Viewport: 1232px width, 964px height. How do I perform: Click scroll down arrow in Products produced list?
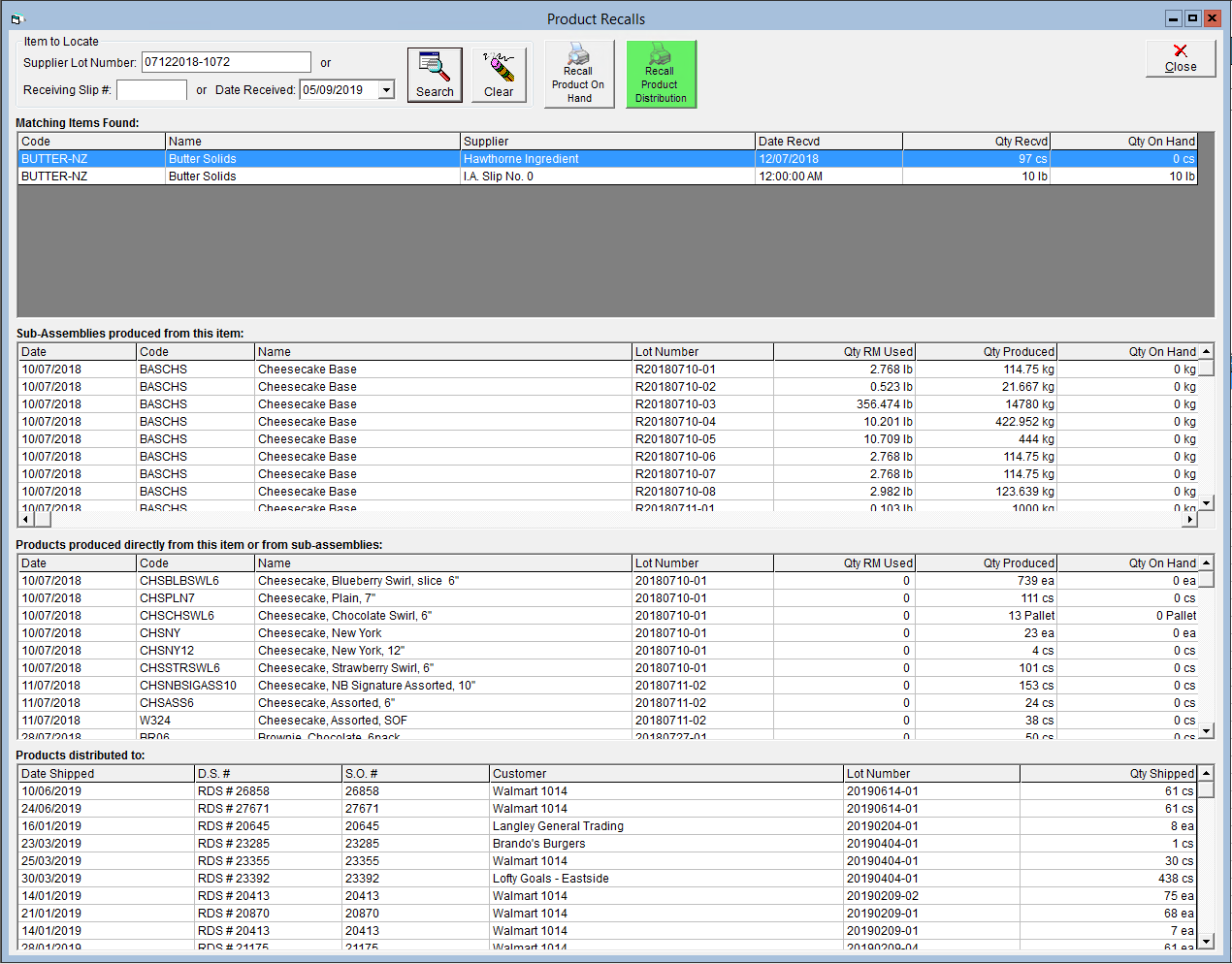(1206, 731)
